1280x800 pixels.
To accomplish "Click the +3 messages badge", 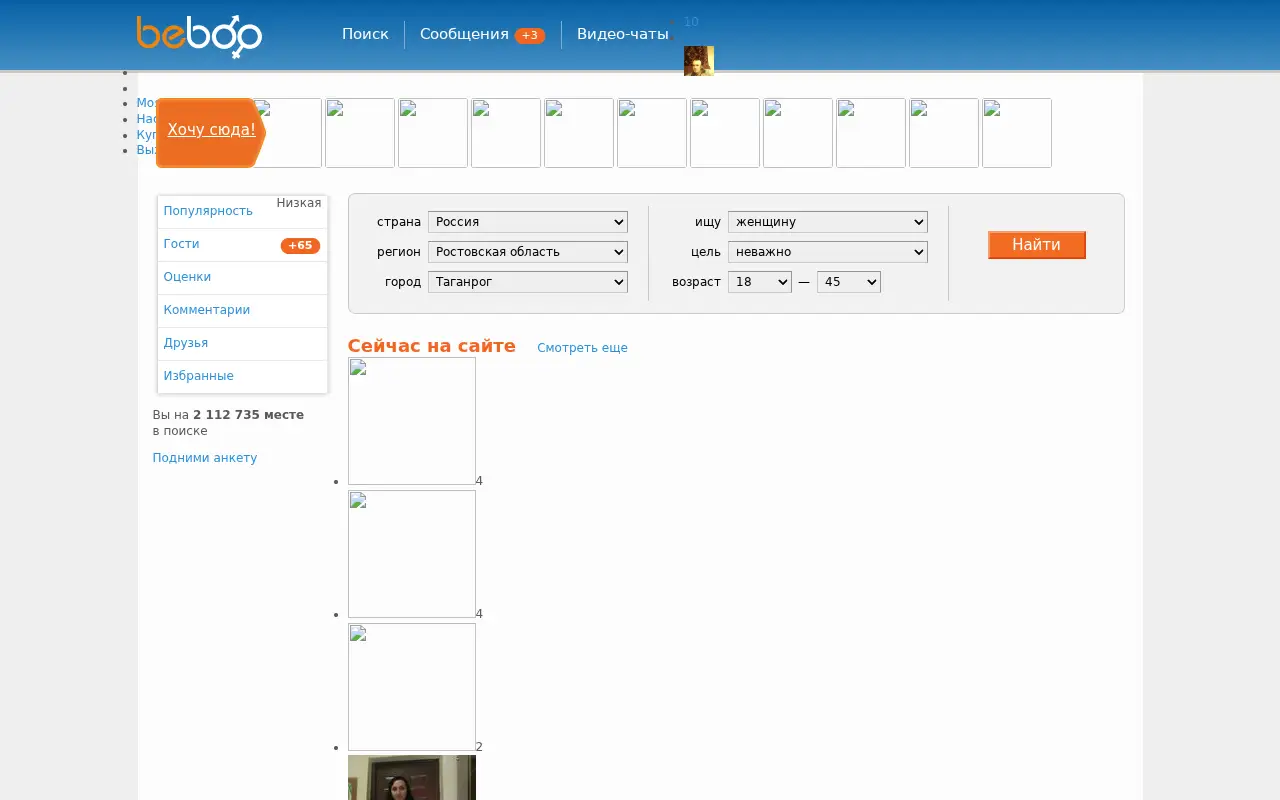I will point(529,36).
